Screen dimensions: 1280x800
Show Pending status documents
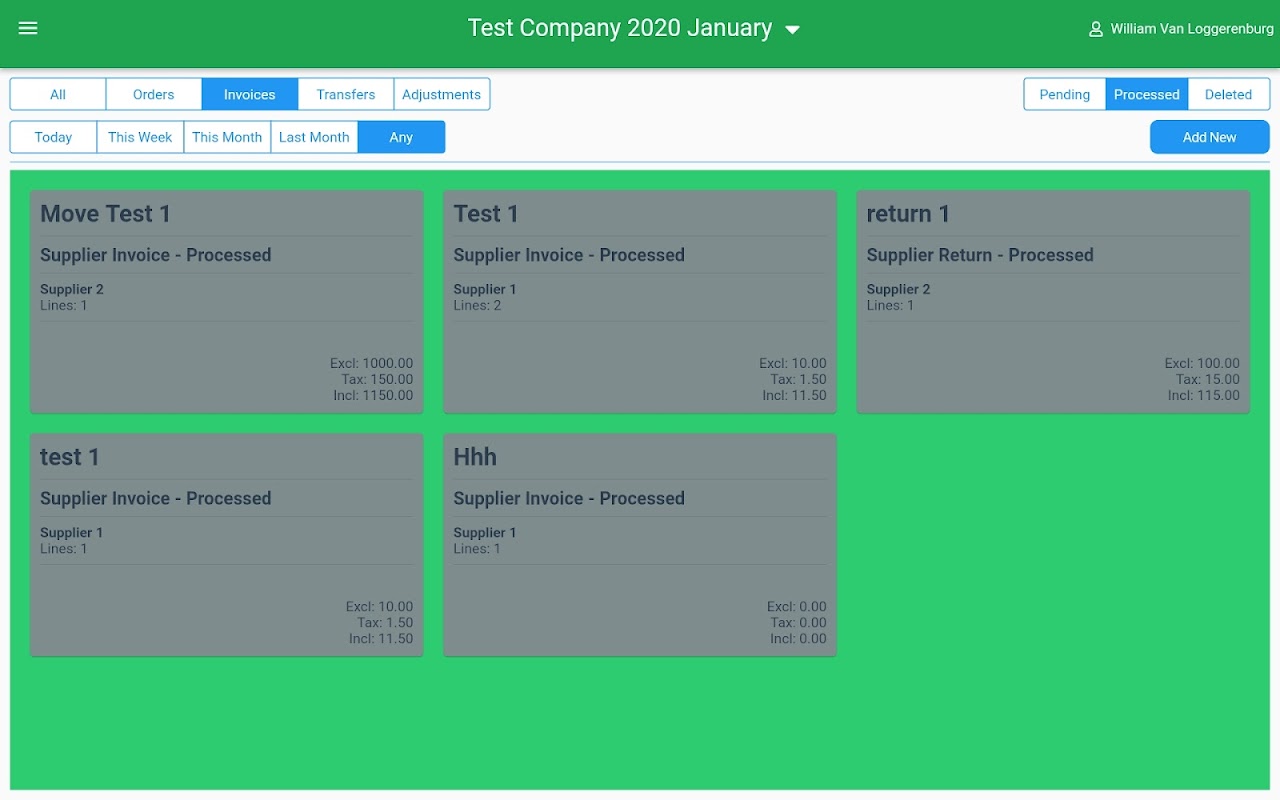[x=1065, y=94]
